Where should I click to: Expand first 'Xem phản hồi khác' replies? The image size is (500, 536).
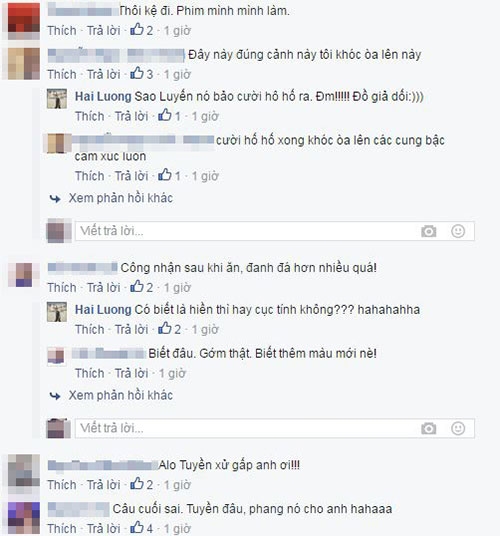point(120,198)
